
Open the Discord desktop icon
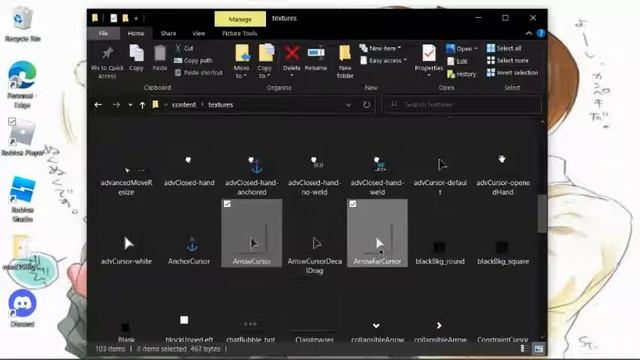pyautogui.click(x=22, y=308)
